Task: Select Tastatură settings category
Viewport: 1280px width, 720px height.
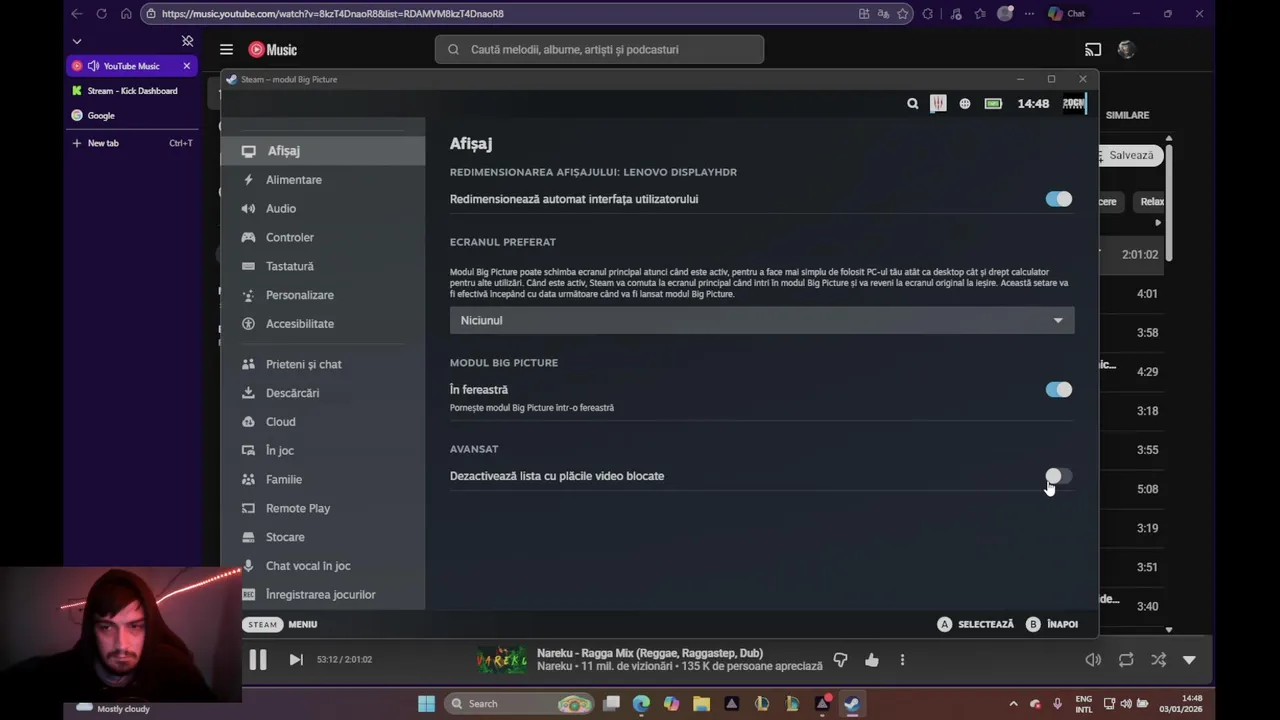Action: pyautogui.click(x=323, y=267)
